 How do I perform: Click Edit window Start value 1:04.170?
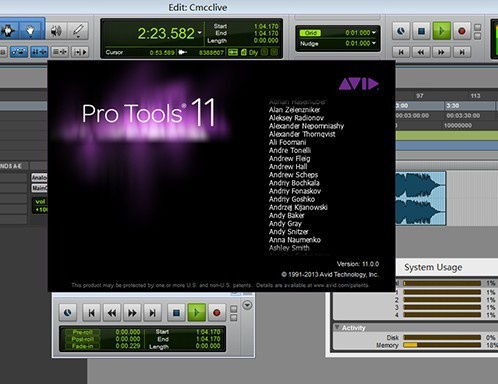[266, 26]
